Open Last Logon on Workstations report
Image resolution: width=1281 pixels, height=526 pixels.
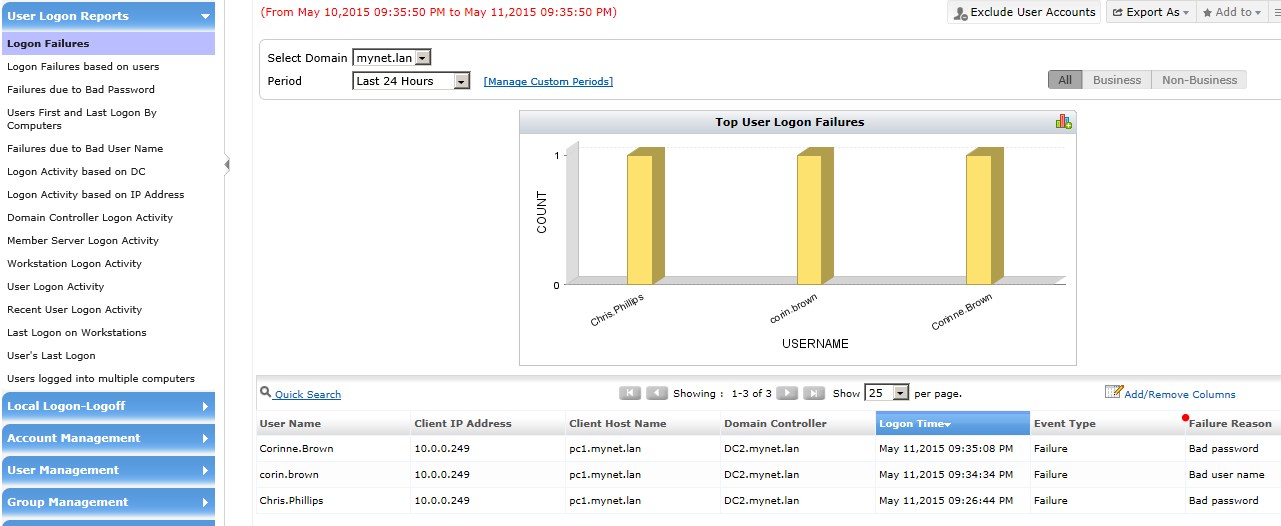click(77, 332)
